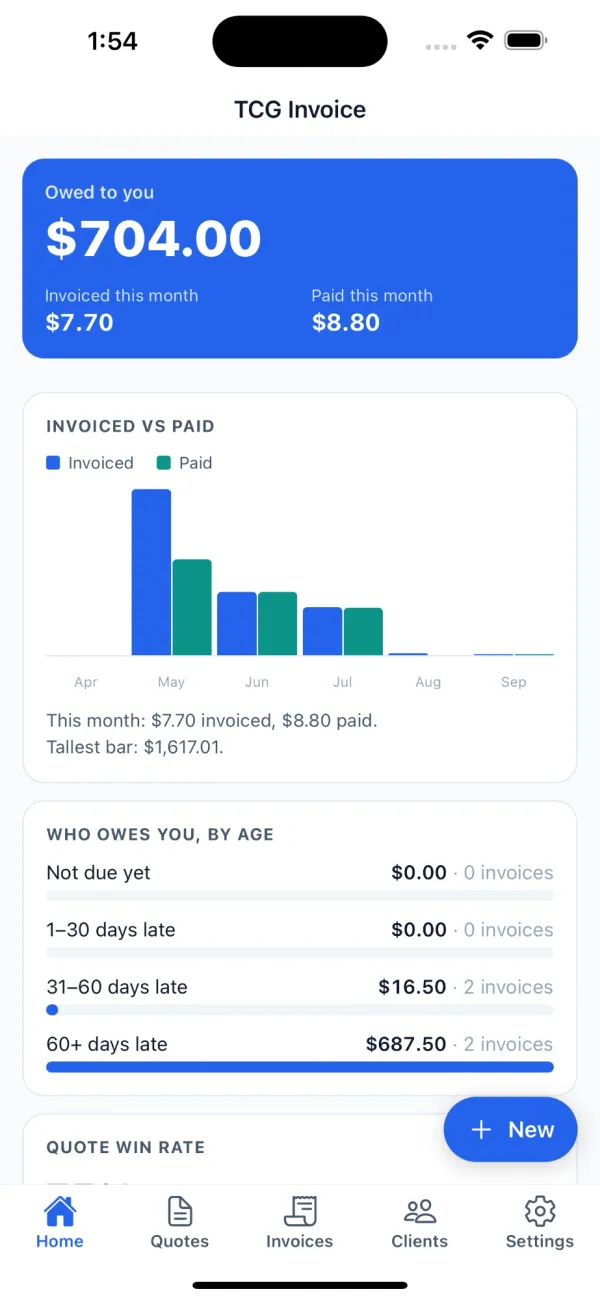Tap the Paid legend label
The width and height of the screenshot is (600, 1300).
[x=196, y=463]
